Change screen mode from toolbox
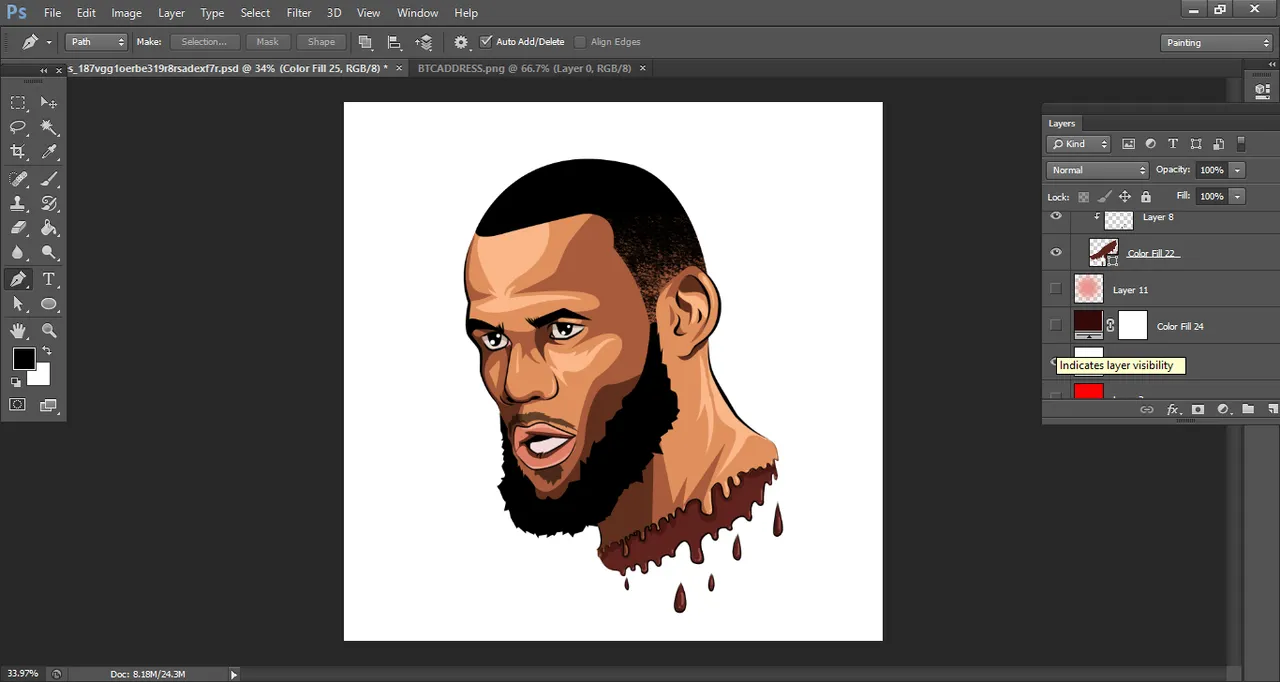This screenshot has height=682, width=1280. point(48,405)
